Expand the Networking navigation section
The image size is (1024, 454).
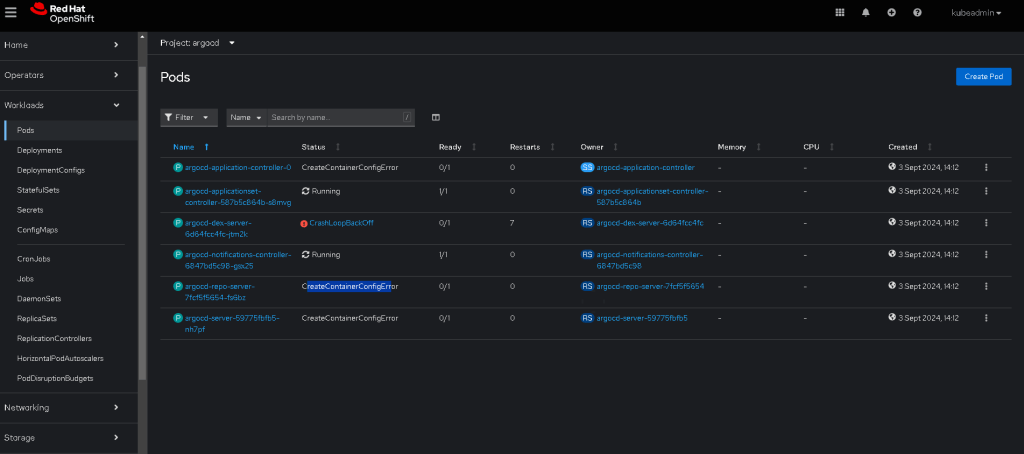tap(69, 408)
